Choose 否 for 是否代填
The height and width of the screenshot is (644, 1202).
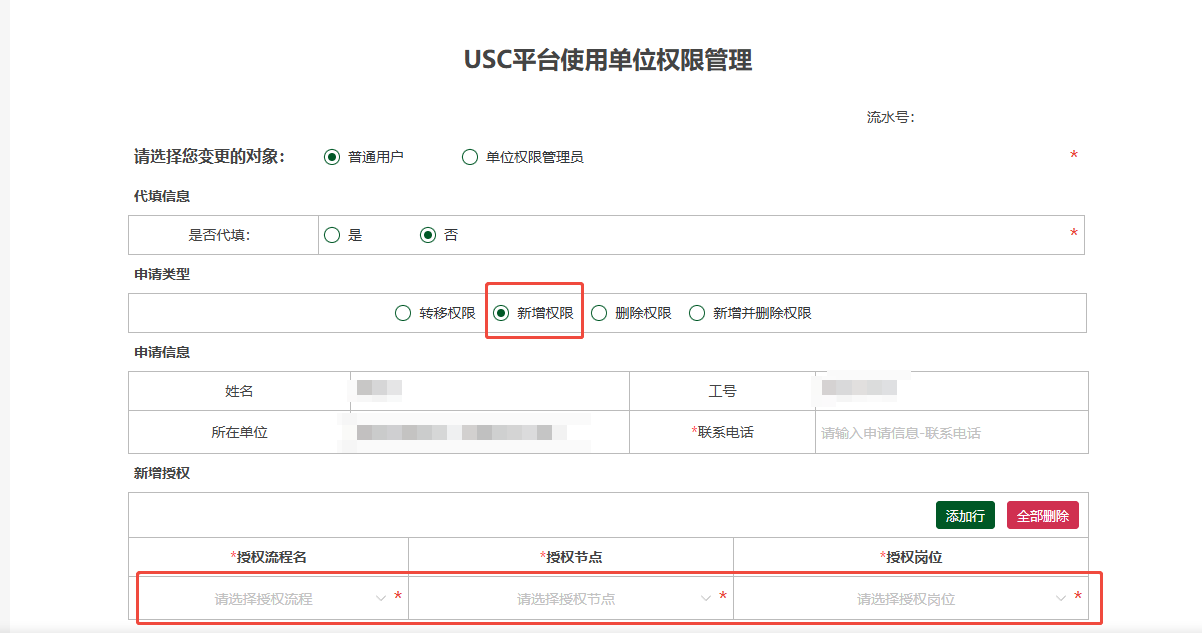click(x=428, y=235)
